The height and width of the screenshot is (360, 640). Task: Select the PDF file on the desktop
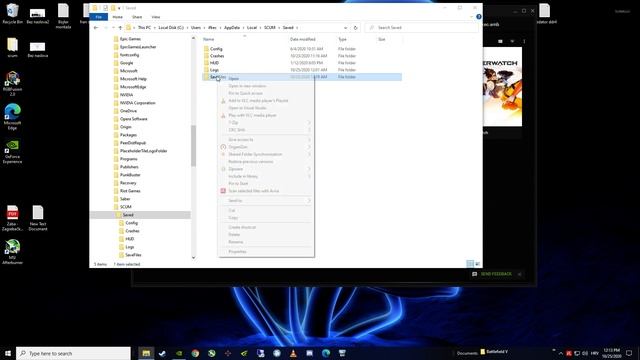(x=12, y=218)
